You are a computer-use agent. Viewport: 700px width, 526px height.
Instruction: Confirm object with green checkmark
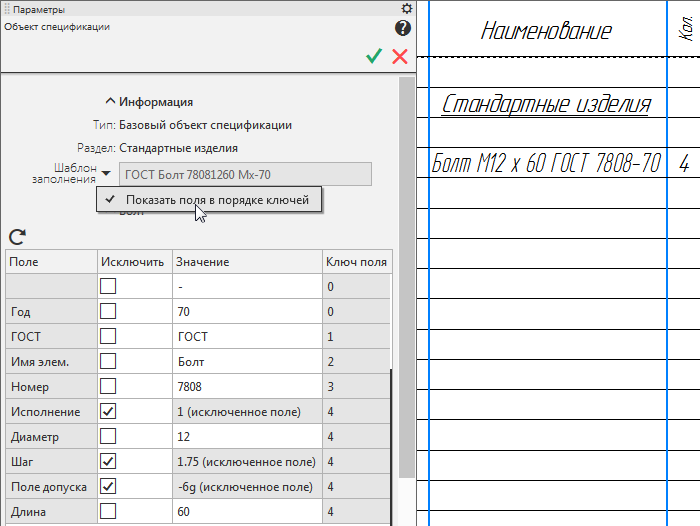point(374,57)
